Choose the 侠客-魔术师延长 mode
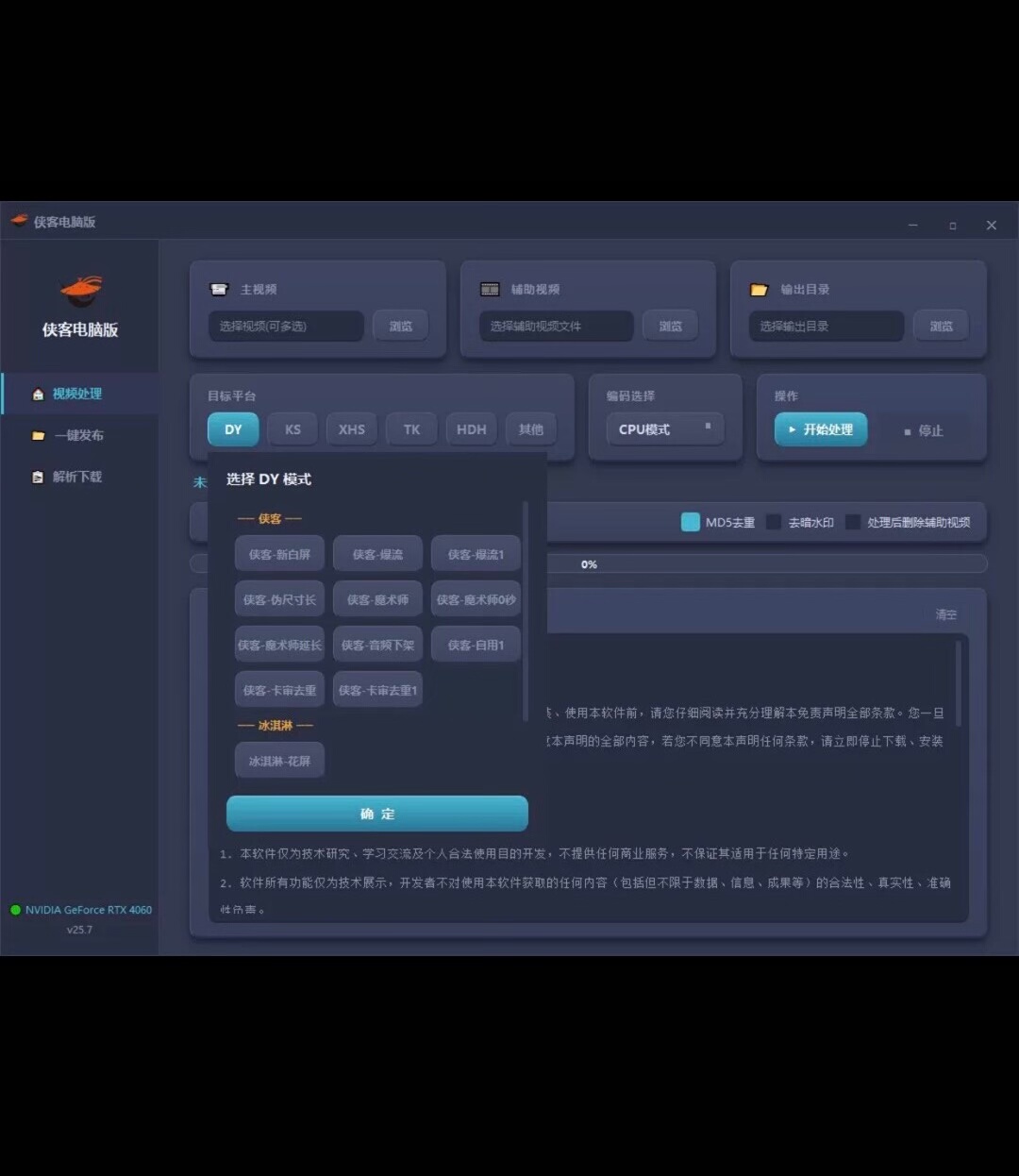Image resolution: width=1019 pixels, height=1176 pixels. pyautogui.click(x=279, y=645)
